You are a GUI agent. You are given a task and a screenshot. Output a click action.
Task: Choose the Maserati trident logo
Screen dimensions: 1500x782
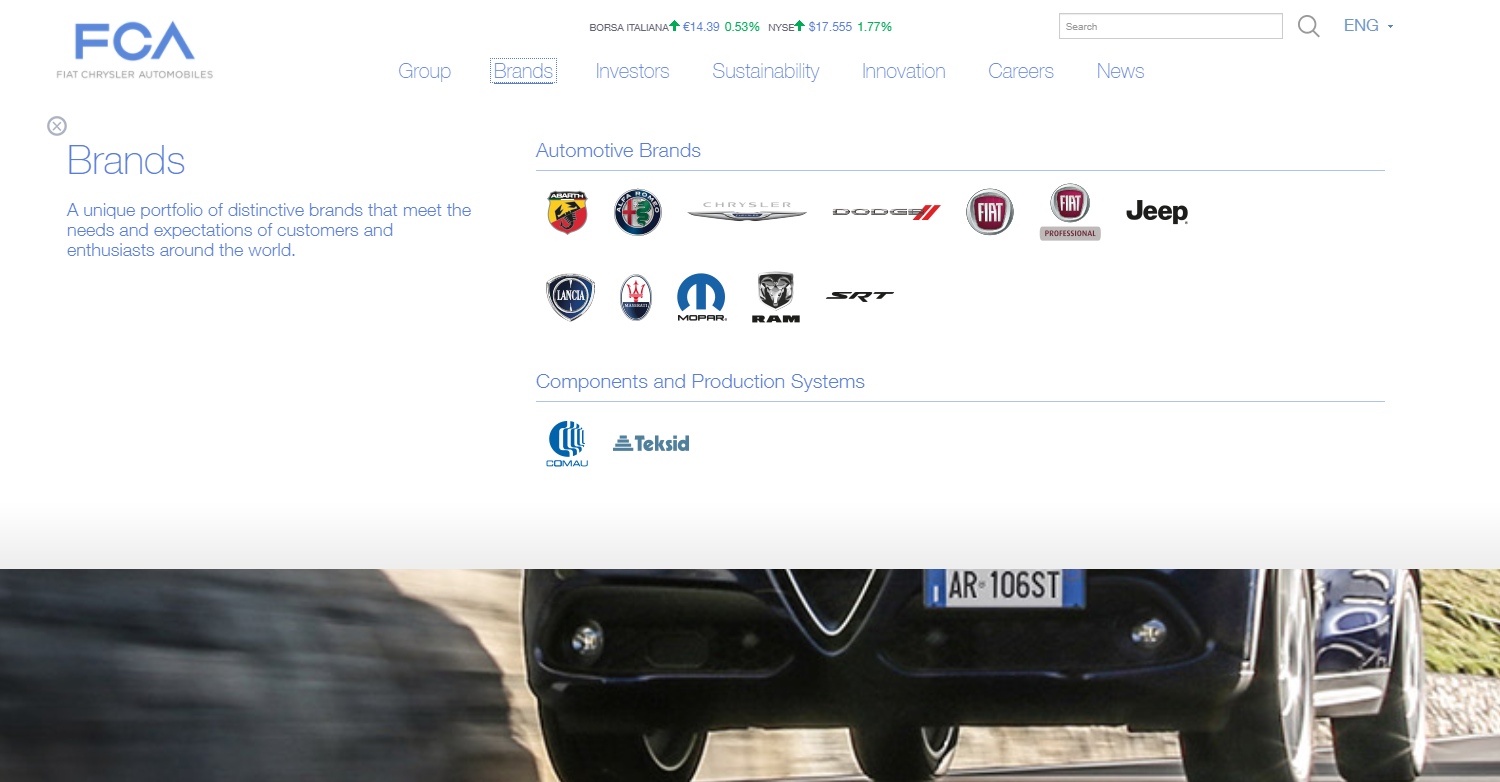636,297
